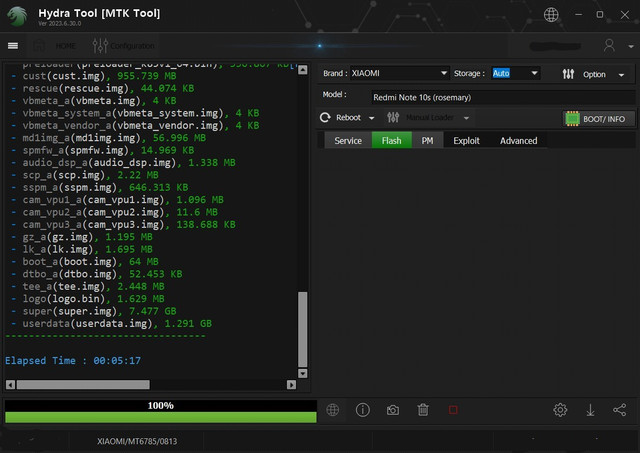Image resolution: width=640 pixels, height=453 pixels.
Task: Switch to the Flash tab
Action: [x=391, y=140]
